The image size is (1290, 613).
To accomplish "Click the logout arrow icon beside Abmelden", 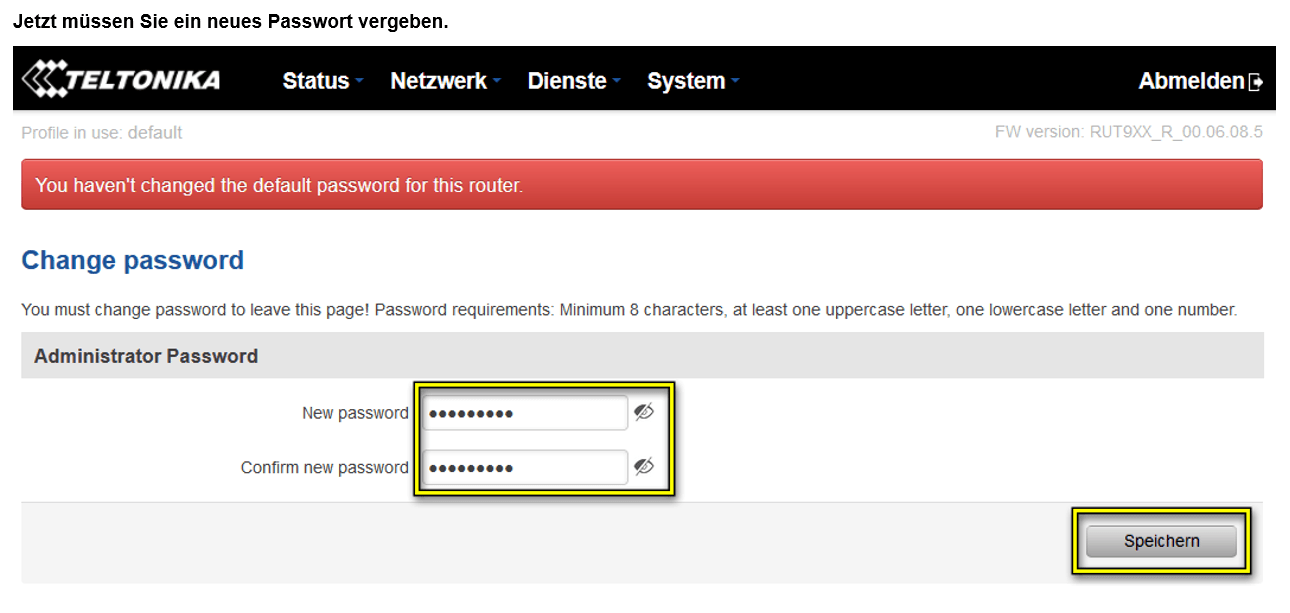I will point(1256,82).
